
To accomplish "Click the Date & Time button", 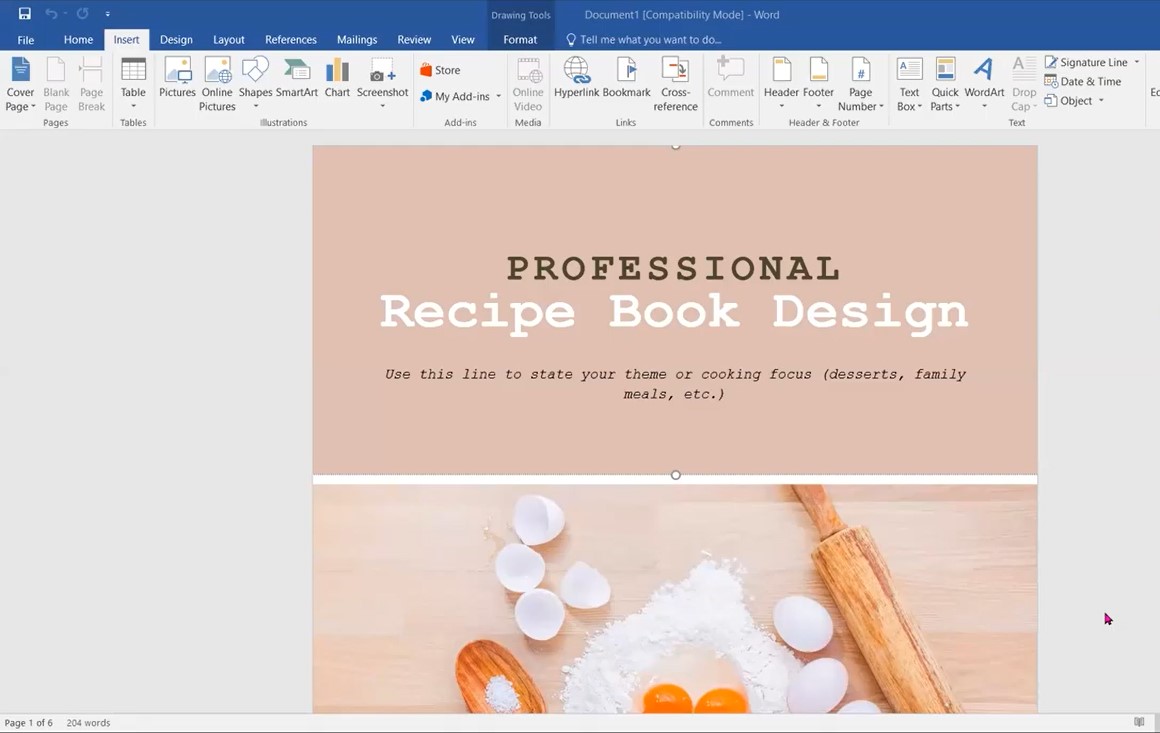I will tap(1083, 82).
